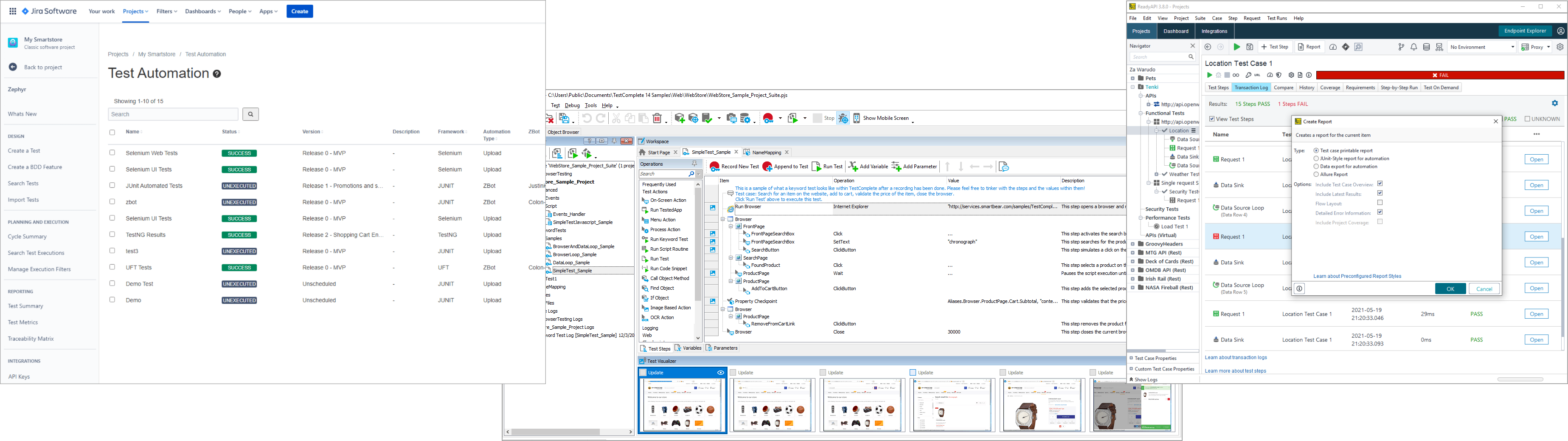Click TestComplete Delete trash icon

658,118
